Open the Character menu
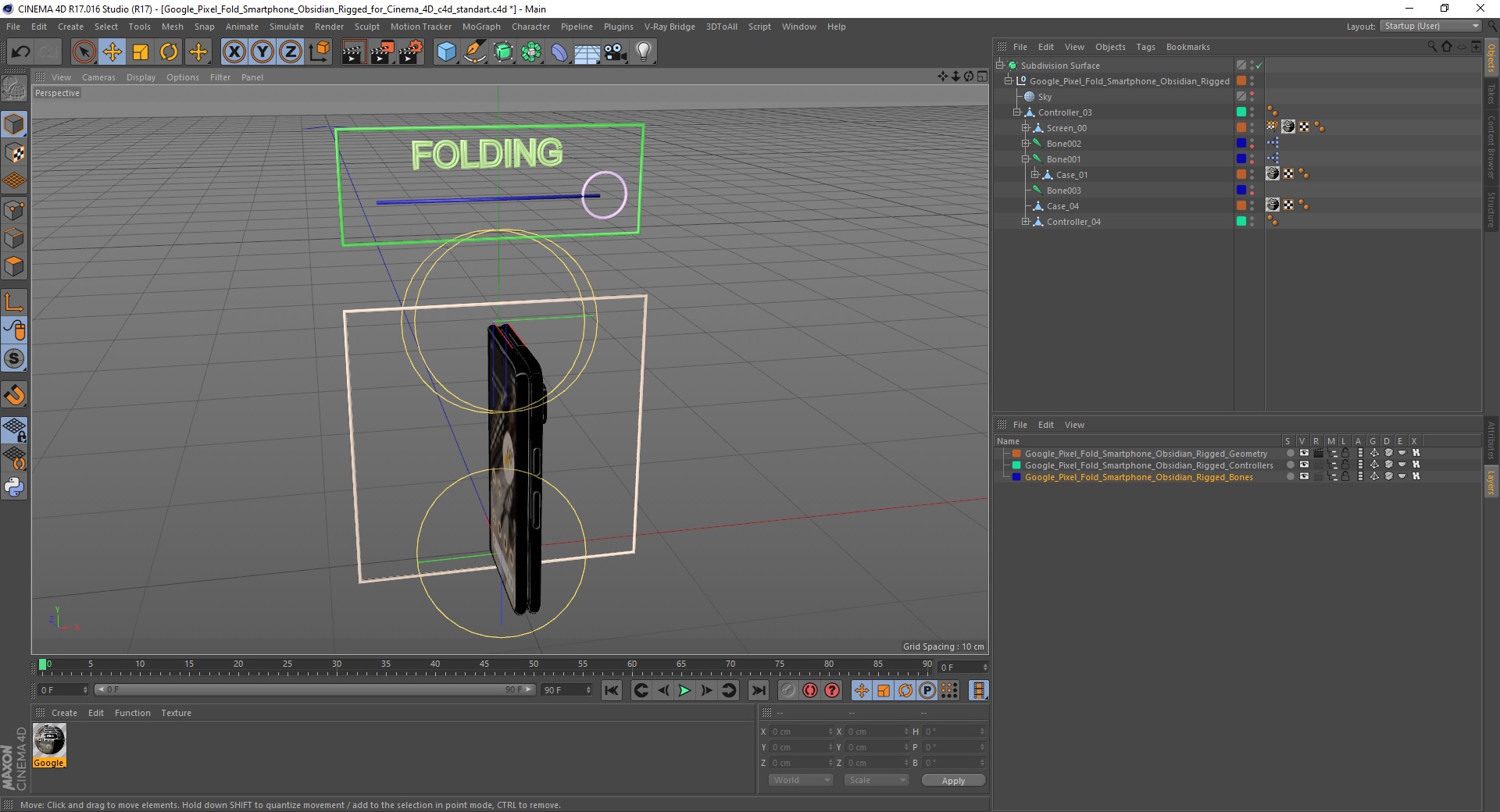The image size is (1500, 812). 530,27
